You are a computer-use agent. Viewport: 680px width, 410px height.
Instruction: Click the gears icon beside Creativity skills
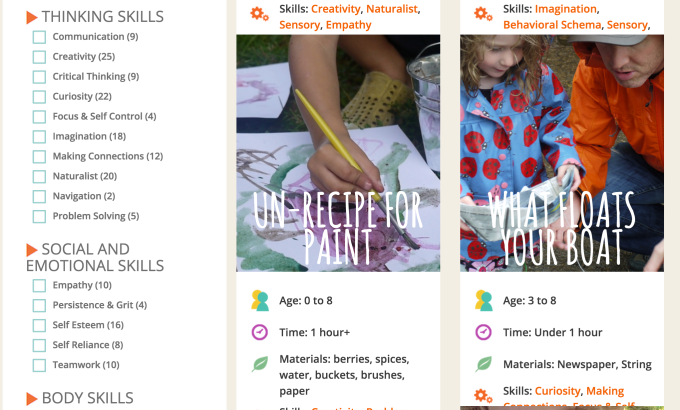point(259,13)
